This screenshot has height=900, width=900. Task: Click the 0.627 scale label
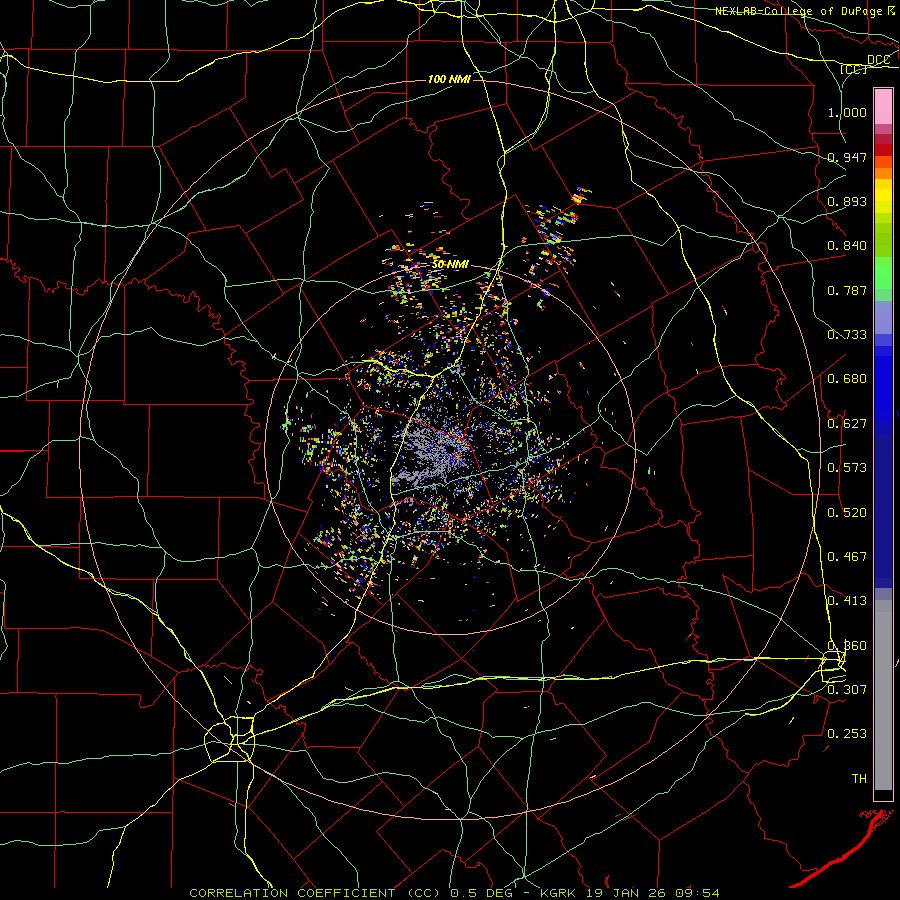(x=847, y=424)
